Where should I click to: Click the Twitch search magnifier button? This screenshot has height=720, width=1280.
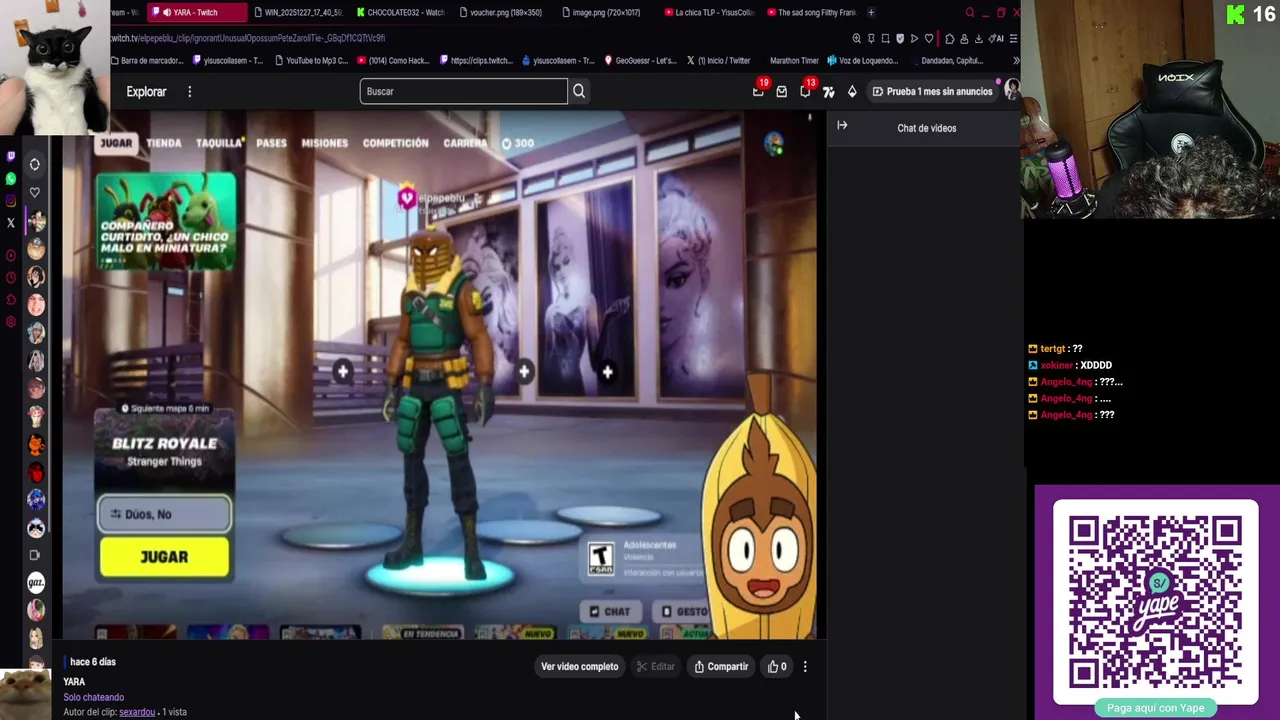tap(578, 91)
